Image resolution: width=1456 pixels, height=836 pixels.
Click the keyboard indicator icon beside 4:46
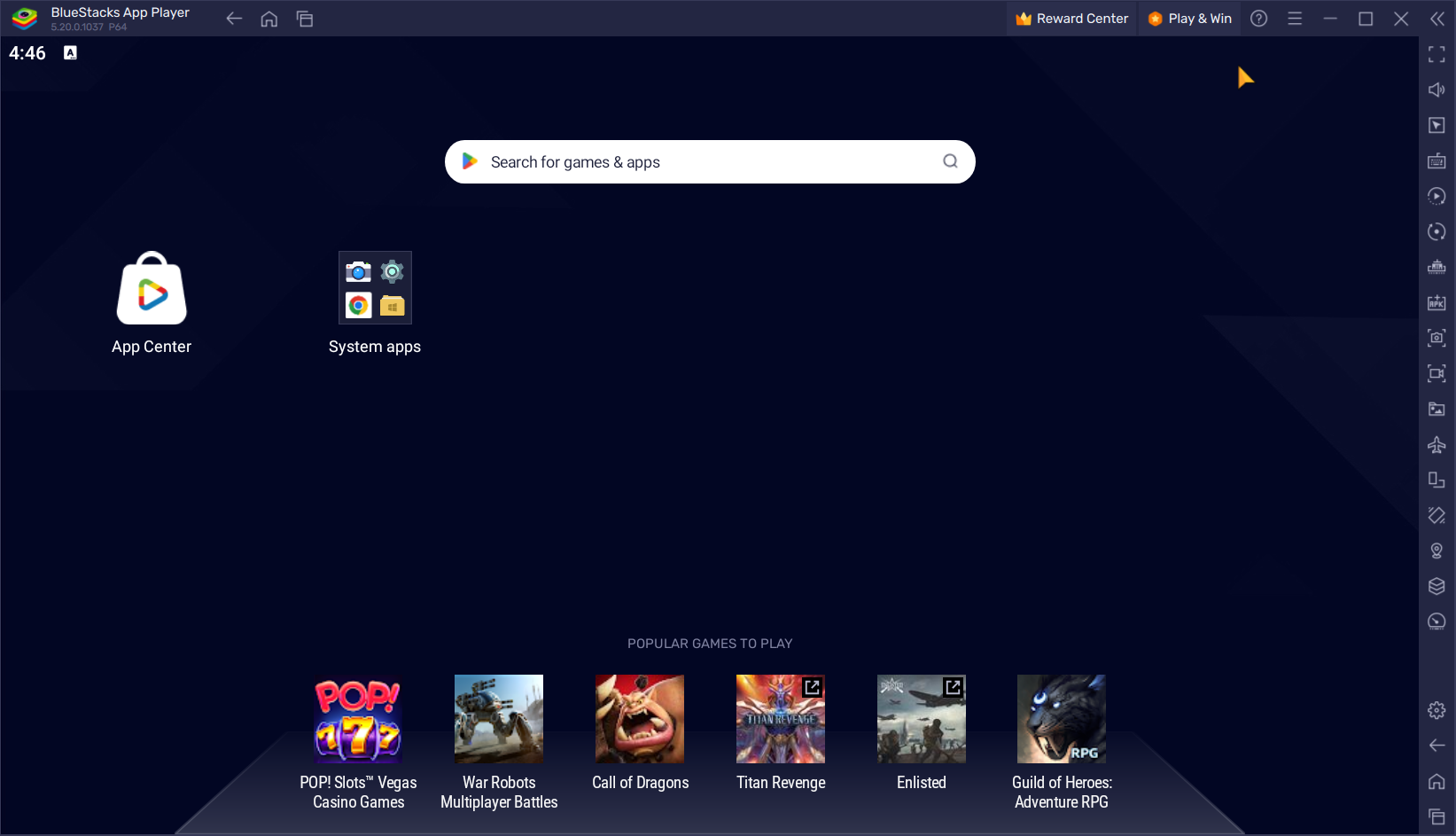(x=70, y=53)
